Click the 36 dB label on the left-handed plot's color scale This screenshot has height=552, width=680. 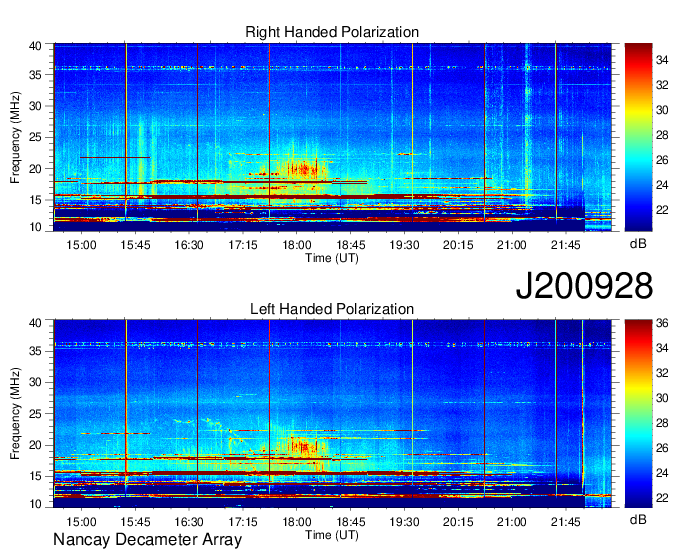662,323
